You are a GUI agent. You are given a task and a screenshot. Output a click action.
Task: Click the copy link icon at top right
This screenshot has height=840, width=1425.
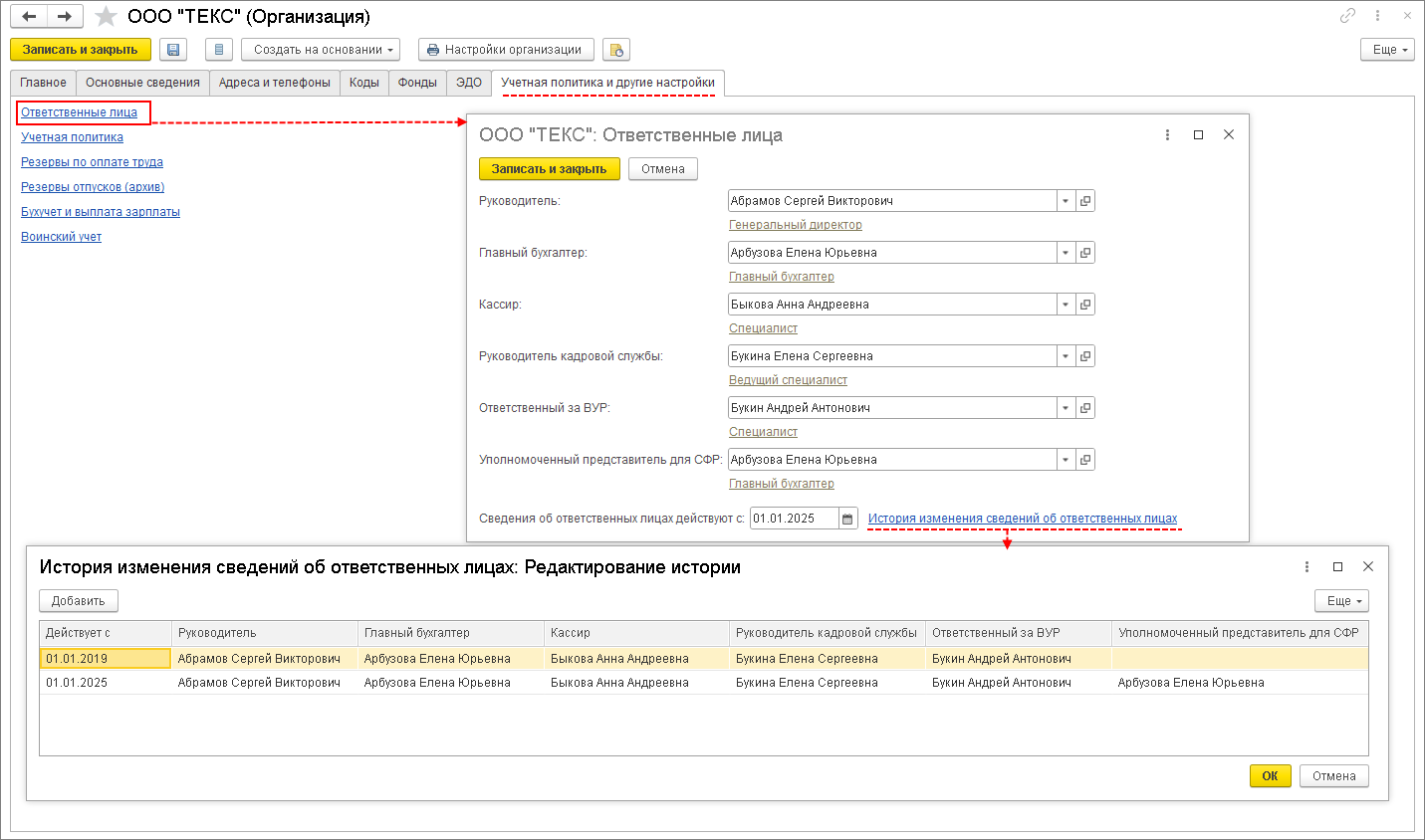coord(1347,16)
